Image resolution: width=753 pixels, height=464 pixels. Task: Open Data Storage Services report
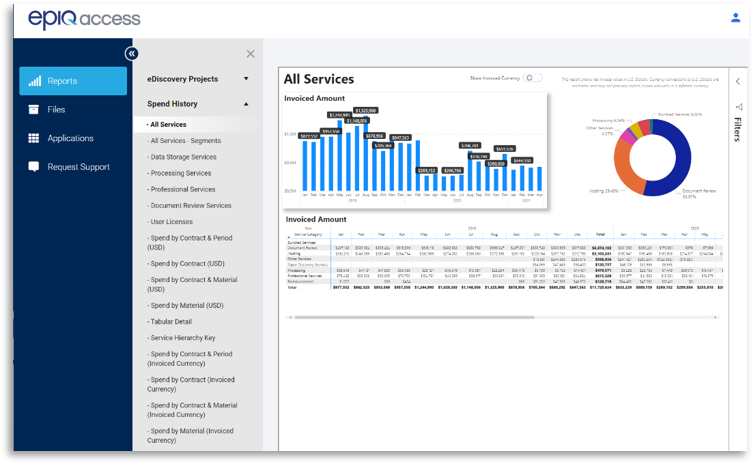(183, 157)
